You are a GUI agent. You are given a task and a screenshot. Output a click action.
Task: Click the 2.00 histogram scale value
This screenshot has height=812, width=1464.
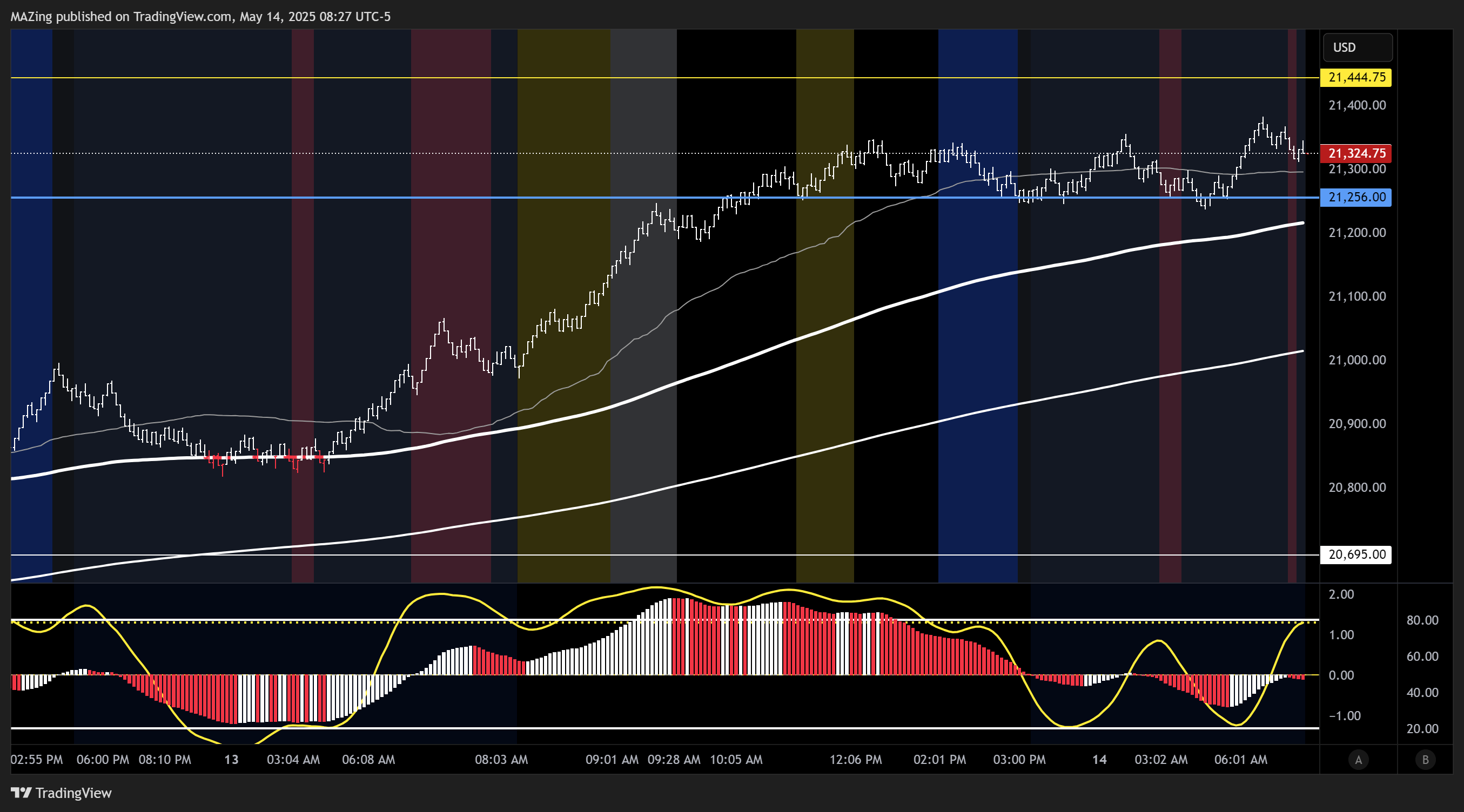click(x=1341, y=594)
